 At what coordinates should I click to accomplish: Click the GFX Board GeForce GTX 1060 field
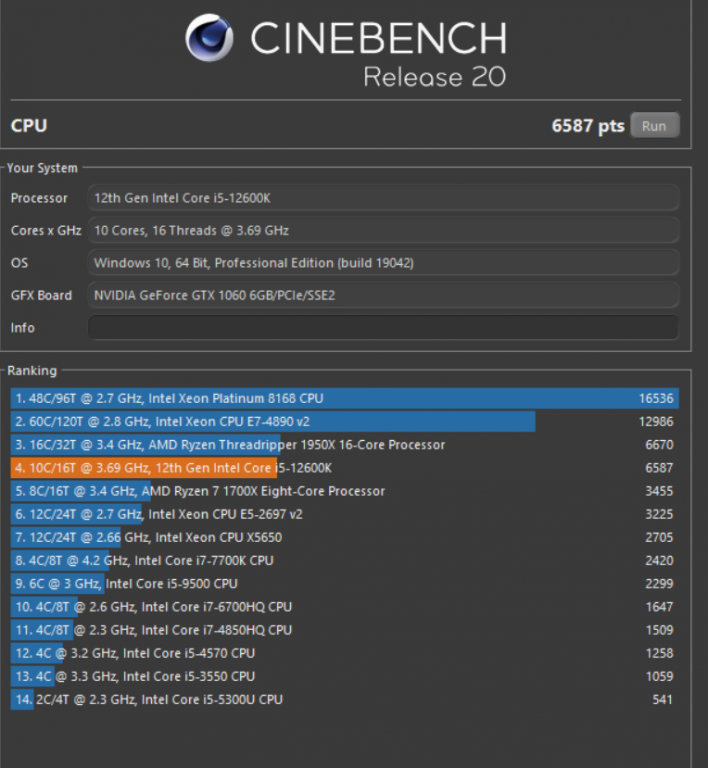coord(383,295)
